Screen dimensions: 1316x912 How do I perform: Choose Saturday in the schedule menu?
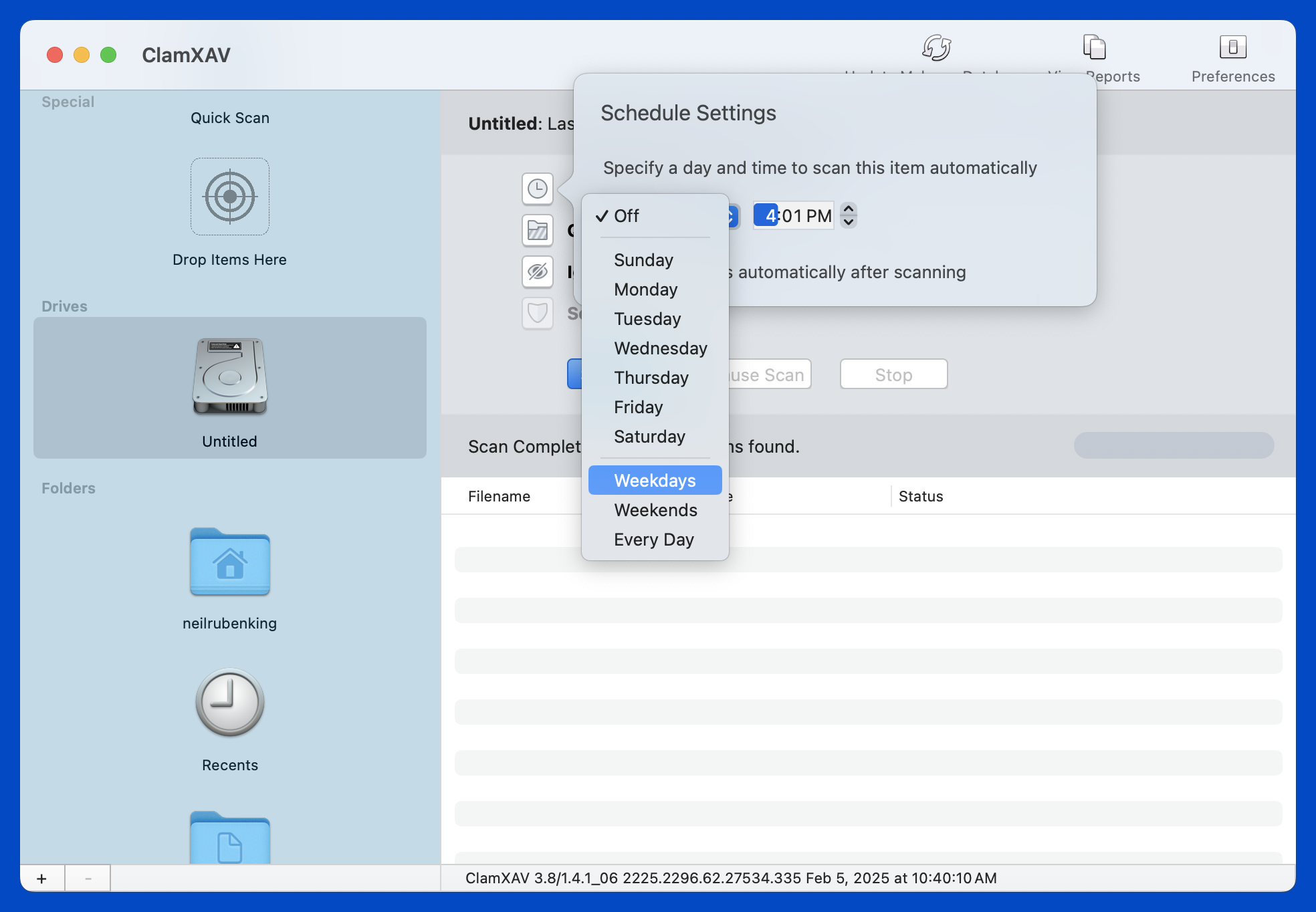click(655, 437)
